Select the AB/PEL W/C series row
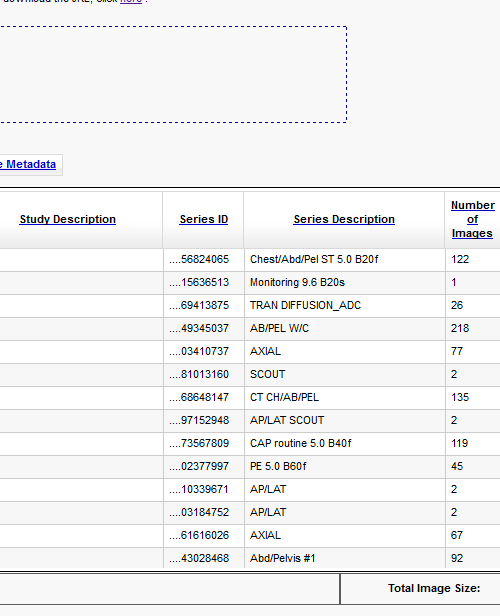500x616 pixels. click(250, 328)
